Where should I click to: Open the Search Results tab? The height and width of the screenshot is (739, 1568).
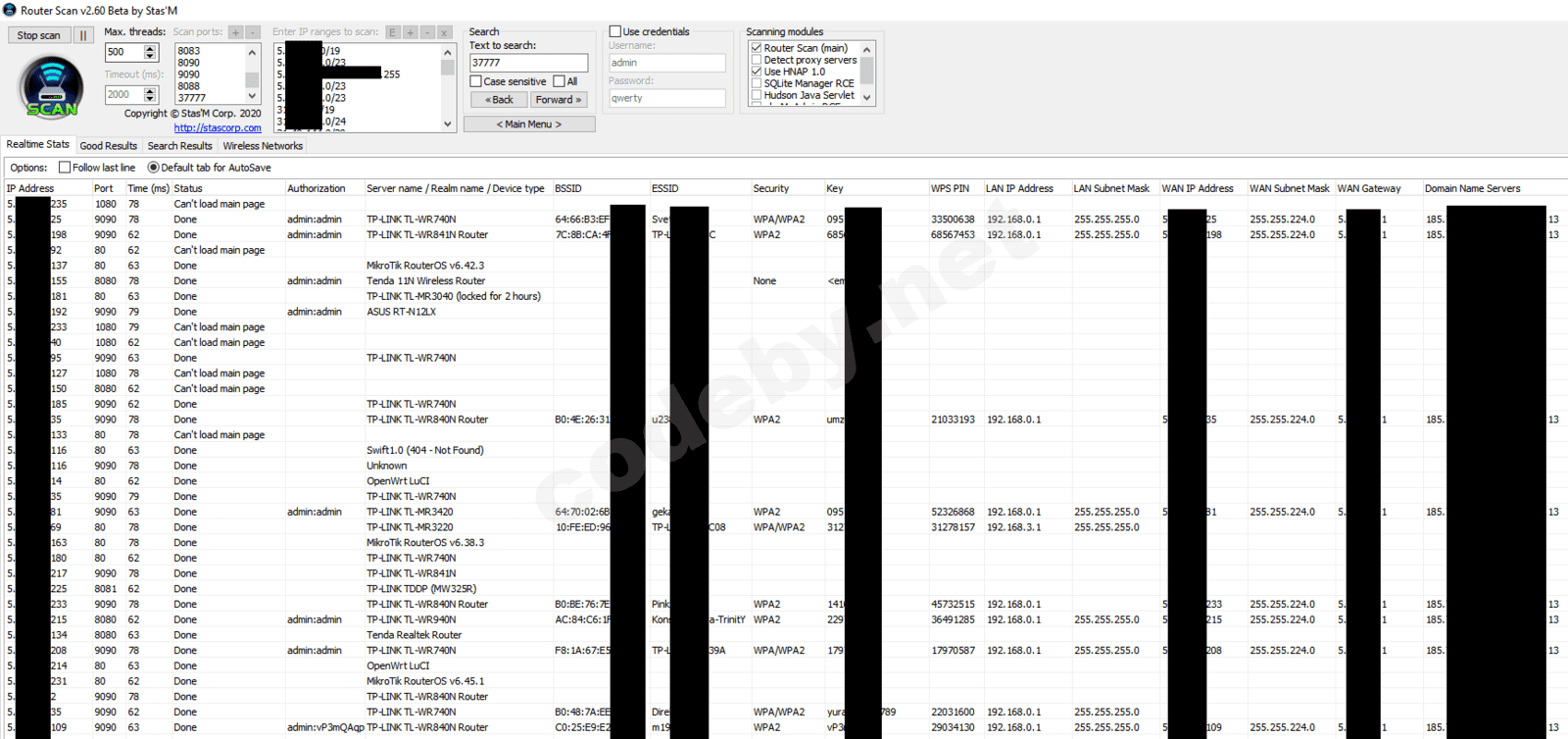180,146
